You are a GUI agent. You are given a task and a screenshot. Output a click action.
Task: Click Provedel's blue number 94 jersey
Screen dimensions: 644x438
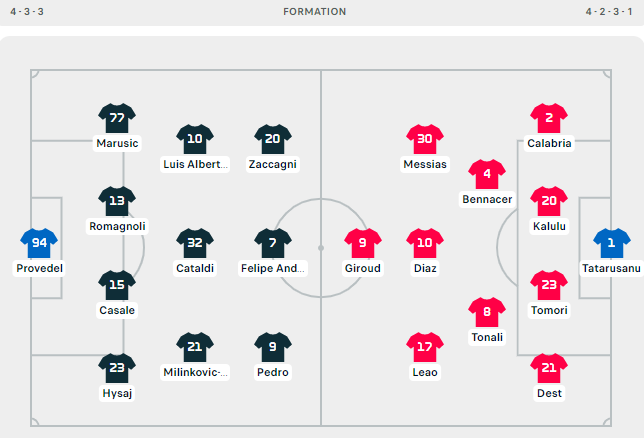point(39,243)
